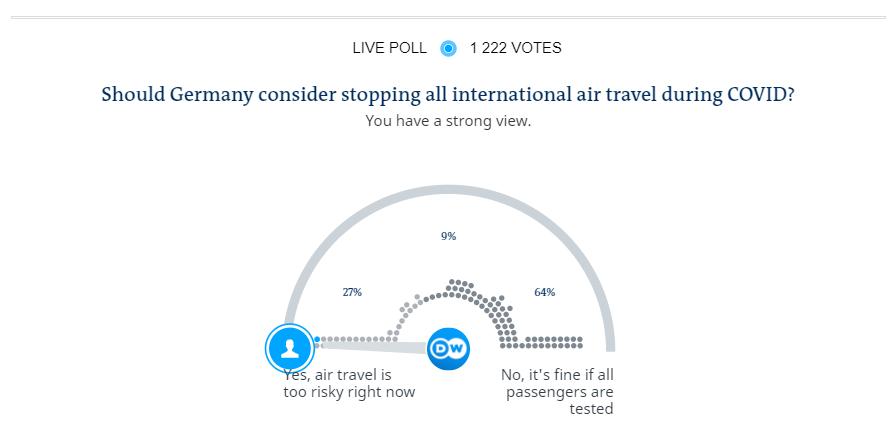Click the blue live poll indicator
Screen dimensions: 891x428
click(x=448, y=48)
